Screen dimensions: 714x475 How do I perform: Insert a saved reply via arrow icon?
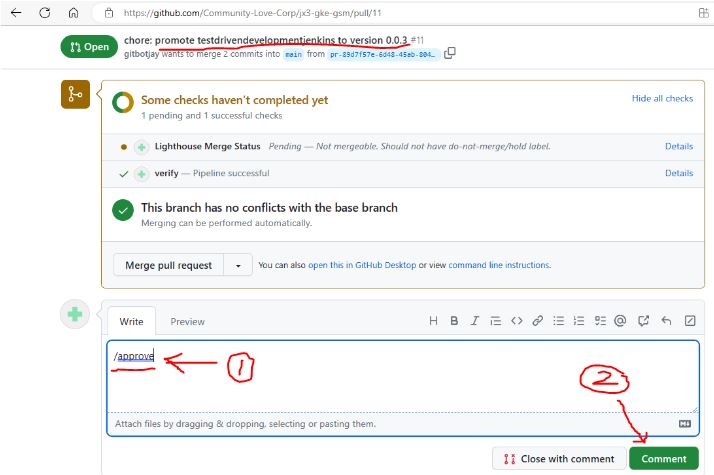click(666, 321)
